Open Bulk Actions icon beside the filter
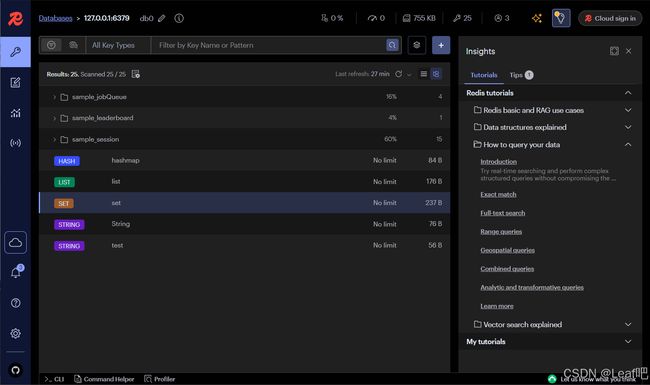650x385 pixels. pos(417,45)
